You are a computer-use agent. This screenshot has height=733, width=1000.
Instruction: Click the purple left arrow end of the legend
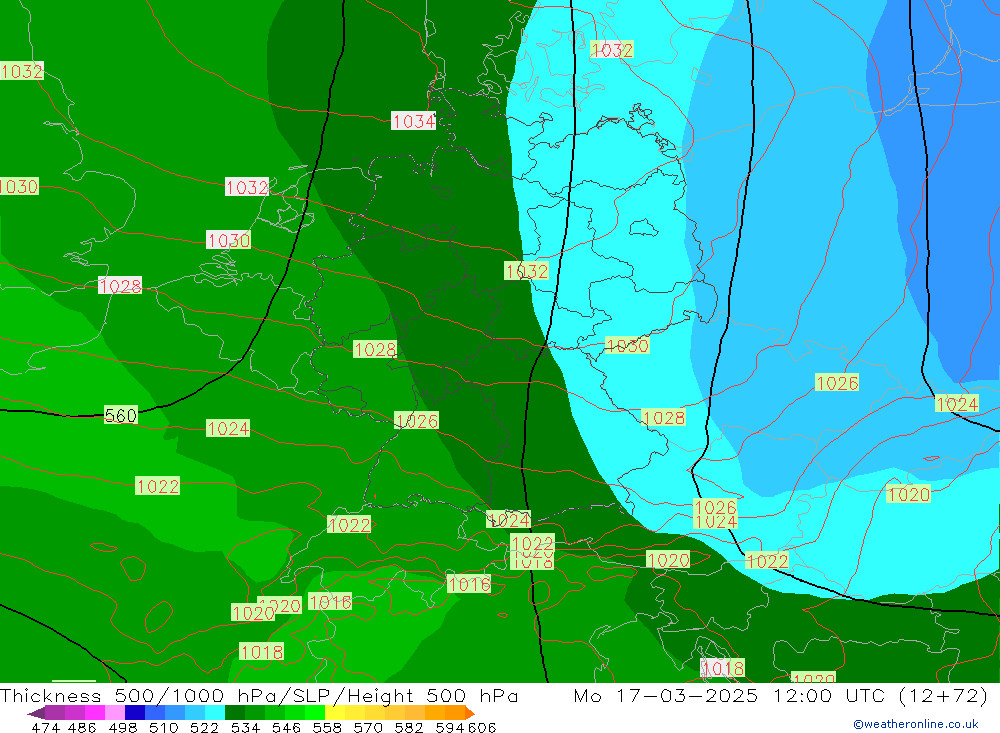pos(36,713)
